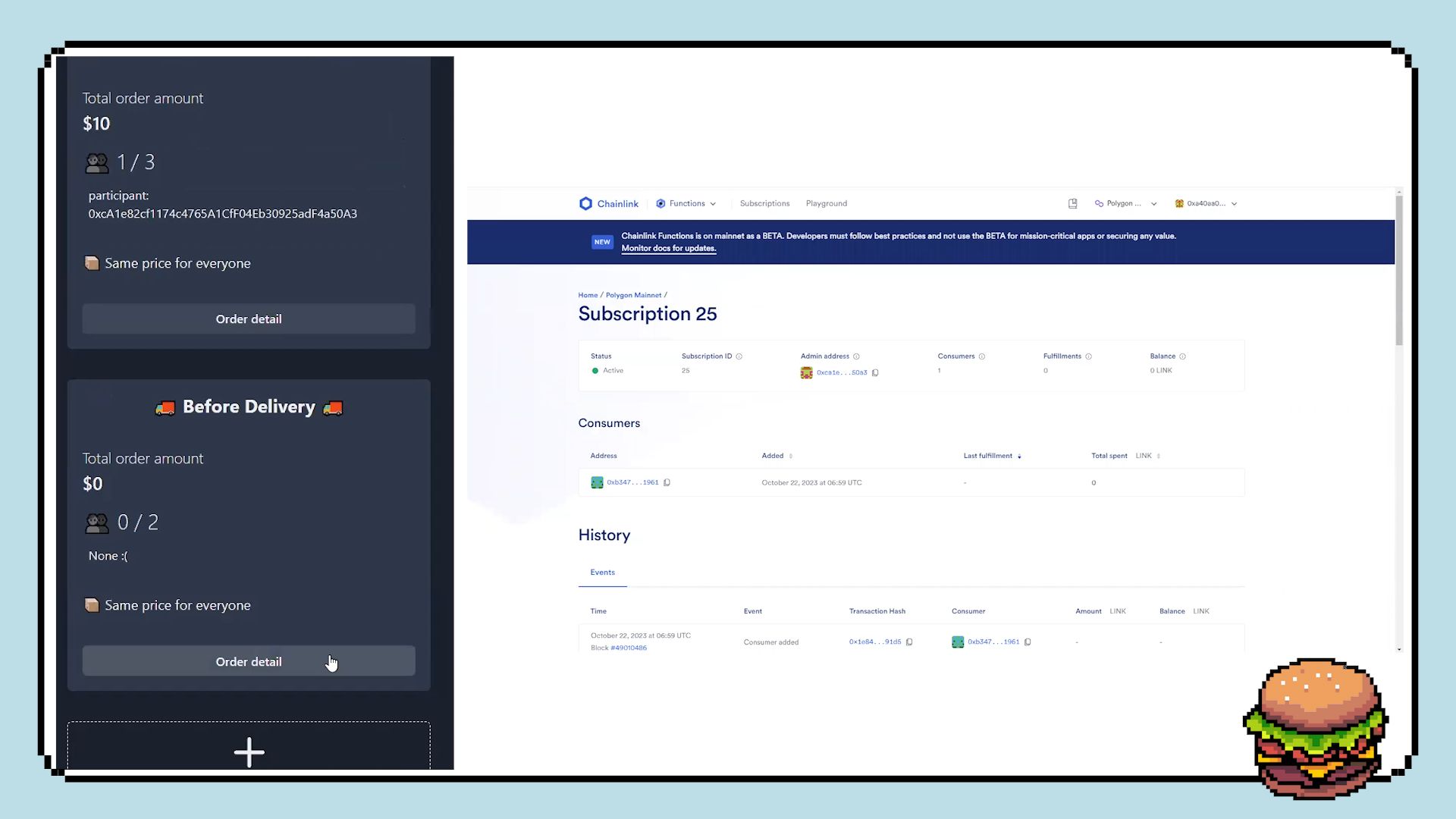Click the Order detail button on first order
Image resolution: width=1456 pixels, height=819 pixels.
tap(248, 318)
